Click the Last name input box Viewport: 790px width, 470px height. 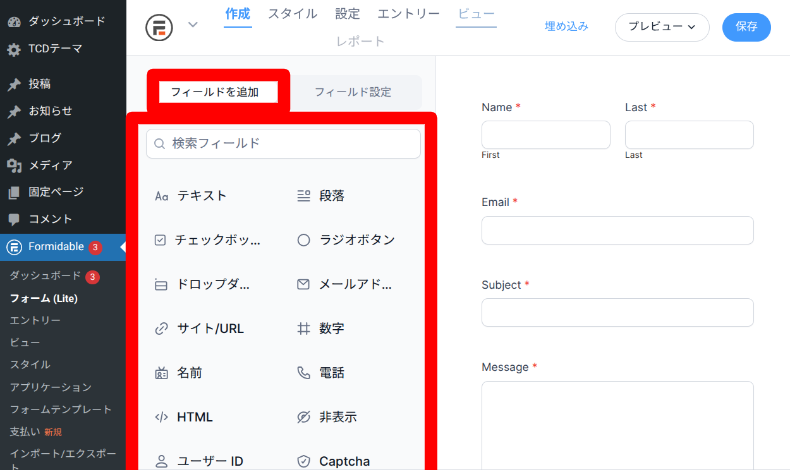689,135
